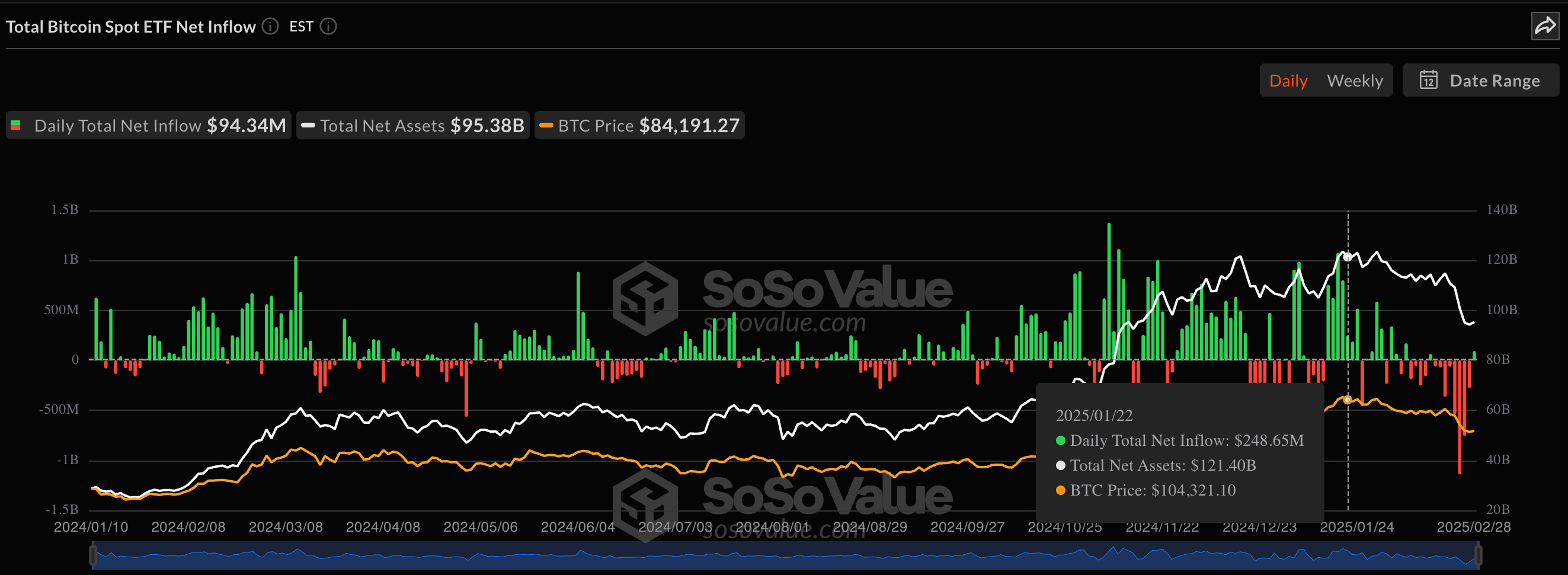Click the white line icon in Total Net Assets legend
This screenshot has width=1568, height=575.
click(309, 125)
